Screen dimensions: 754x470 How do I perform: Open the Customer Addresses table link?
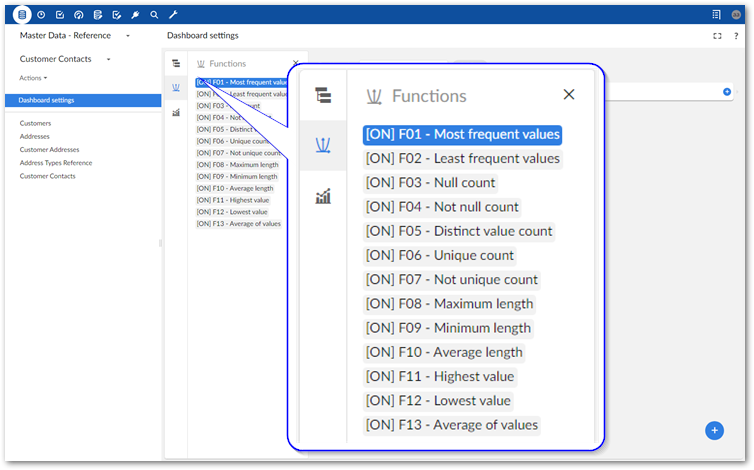coord(48,150)
